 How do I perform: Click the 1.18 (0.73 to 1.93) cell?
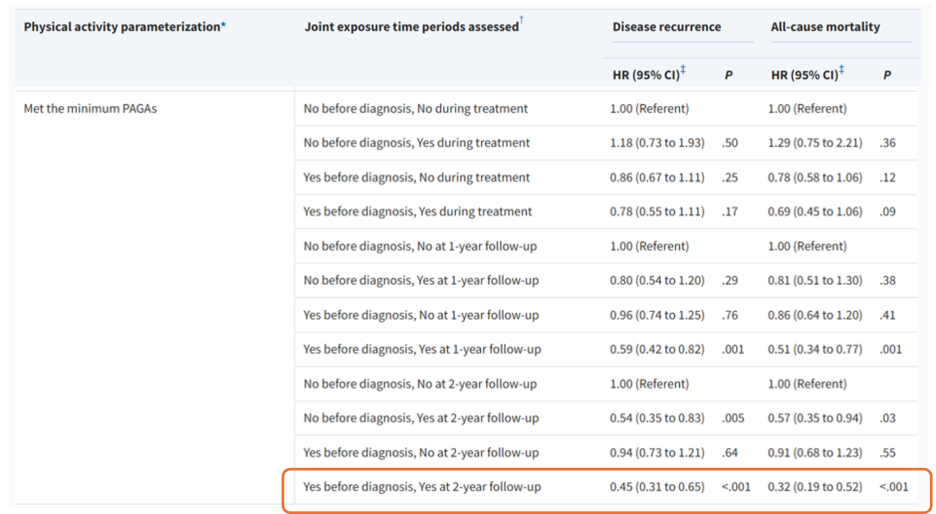pyautogui.click(x=657, y=143)
